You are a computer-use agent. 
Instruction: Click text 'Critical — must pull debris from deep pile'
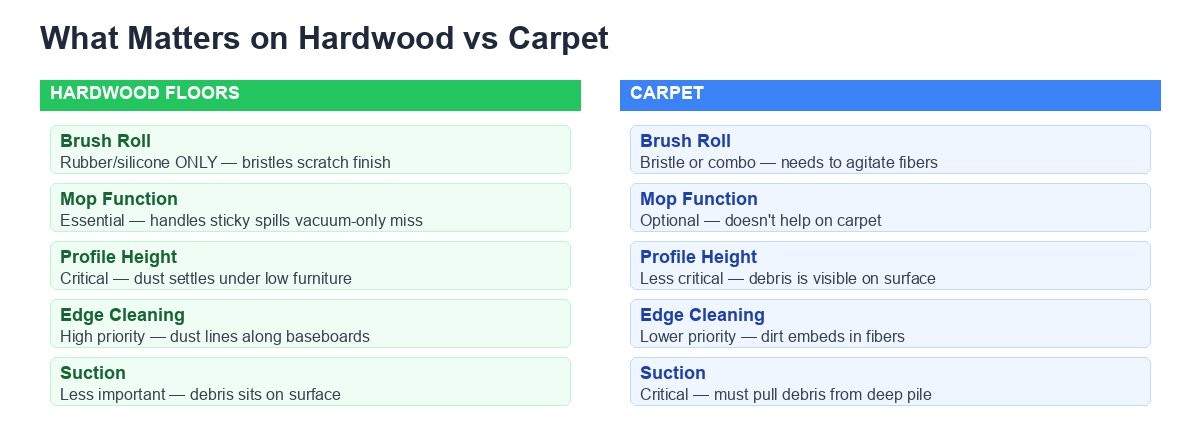point(786,394)
